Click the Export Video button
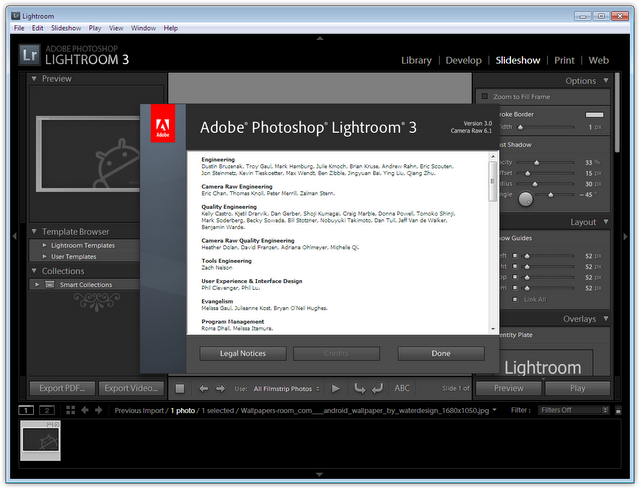640x489 pixels. point(131,388)
